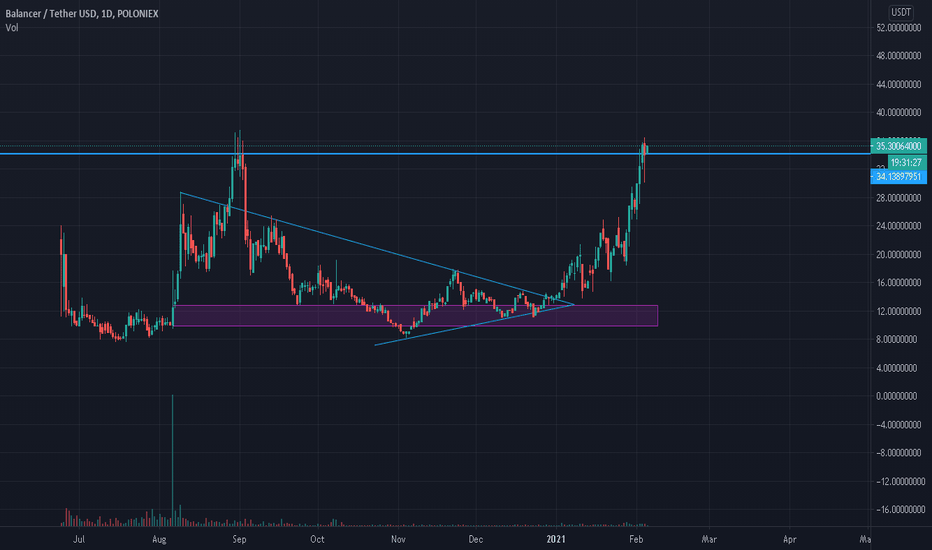Click the 12.00000000 price scale label
932x550 pixels.
coord(898,311)
